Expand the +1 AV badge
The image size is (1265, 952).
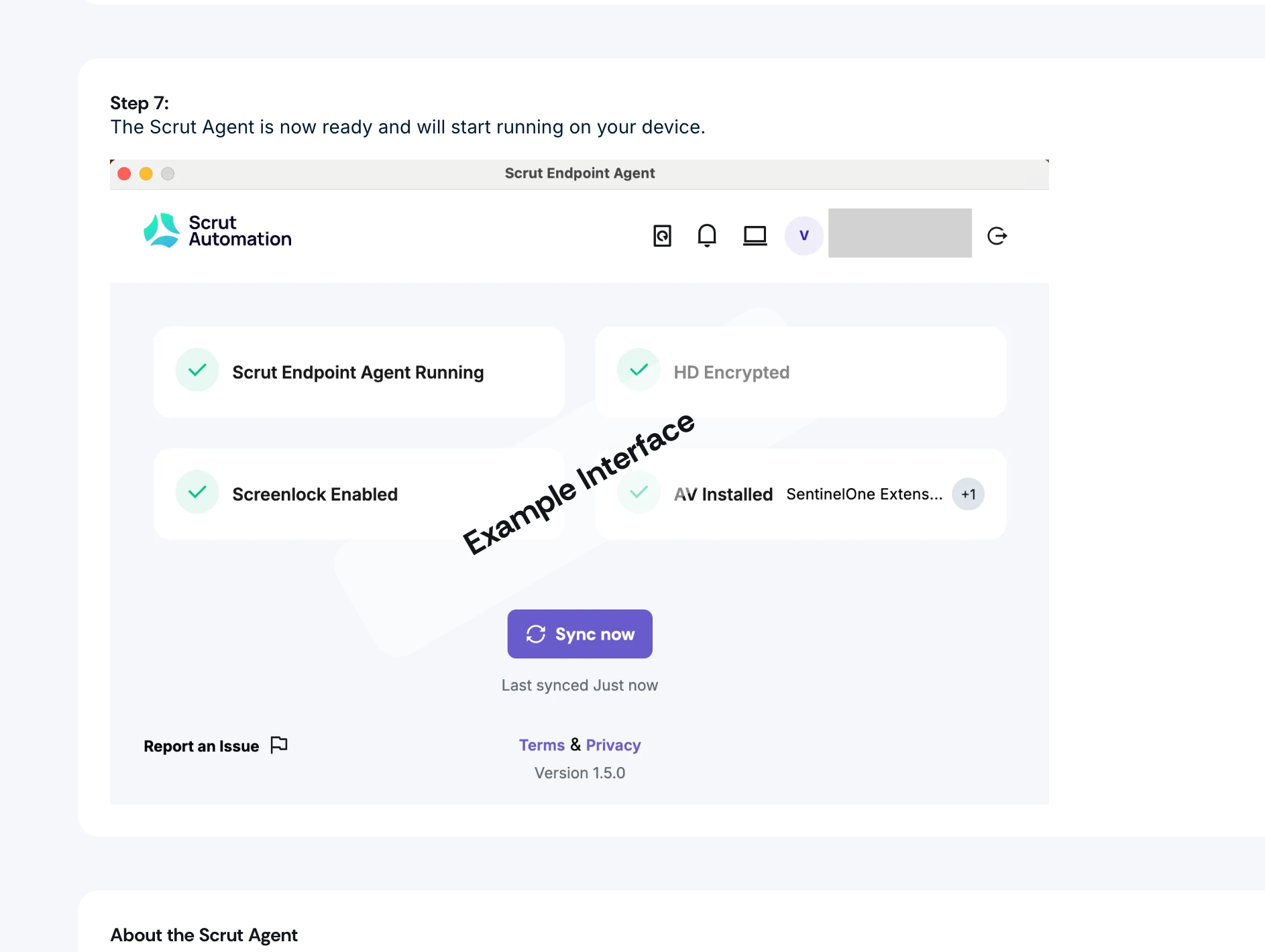(968, 494)
